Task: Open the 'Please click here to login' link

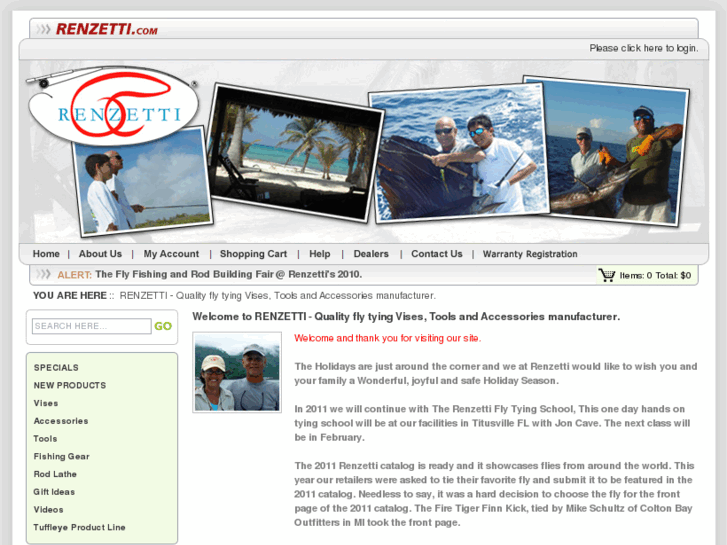Action: pos(644,48)
